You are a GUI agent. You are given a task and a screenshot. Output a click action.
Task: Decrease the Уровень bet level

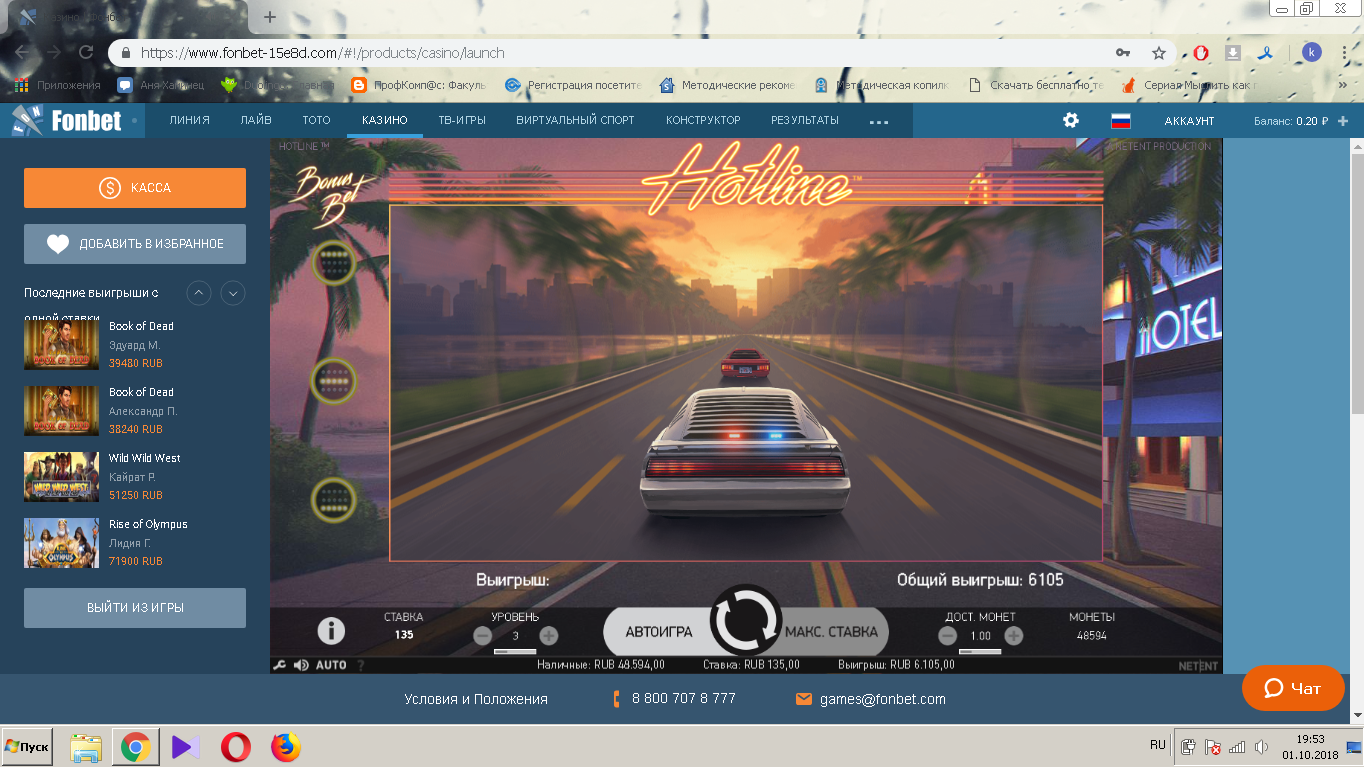[482, 635]
